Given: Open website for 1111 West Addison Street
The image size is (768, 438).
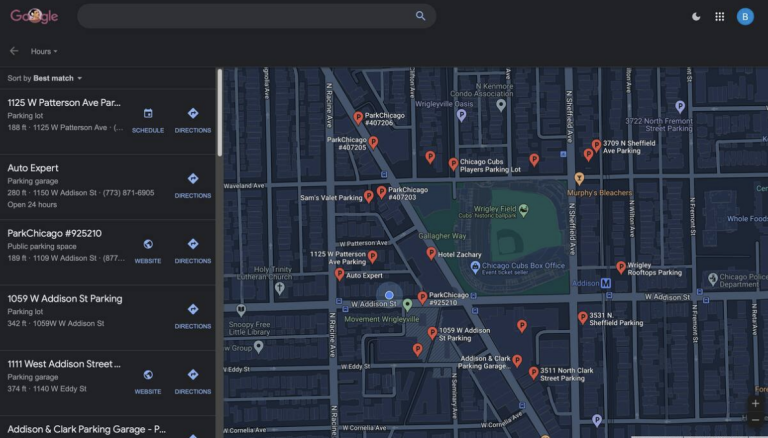Looking at the screenshot, I should pos(148,382).
